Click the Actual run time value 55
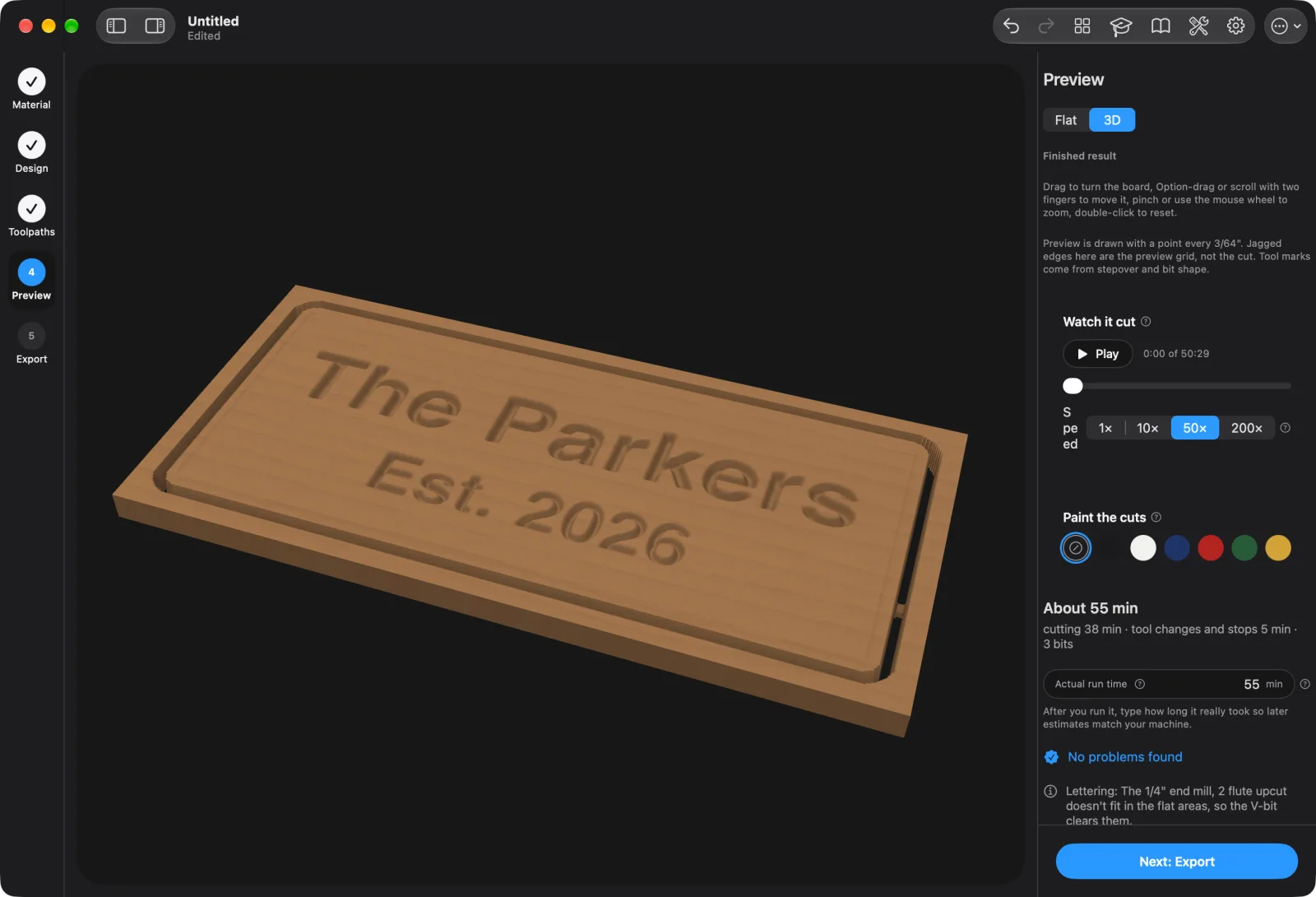The image size is (1316, 897). click(x=1251, y=685)
